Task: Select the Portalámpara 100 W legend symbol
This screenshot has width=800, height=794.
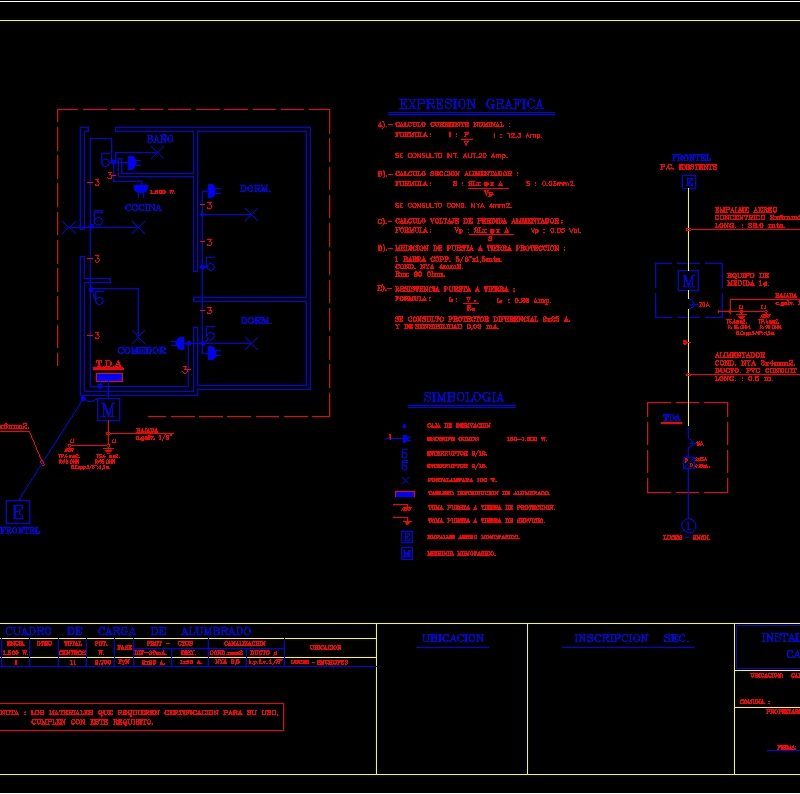Action: pyautogui.click(x=405, y=479)
